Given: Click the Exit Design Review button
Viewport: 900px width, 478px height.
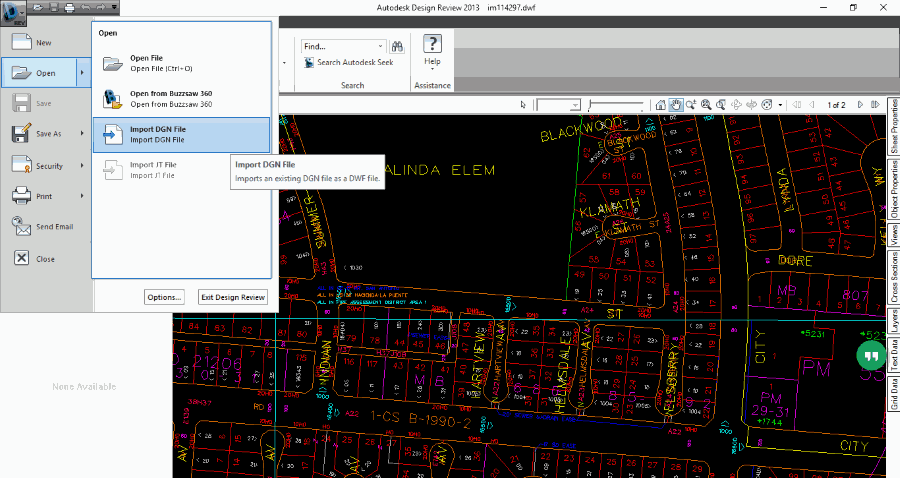Looking at the screenshot, I should (x=233, y=297).
